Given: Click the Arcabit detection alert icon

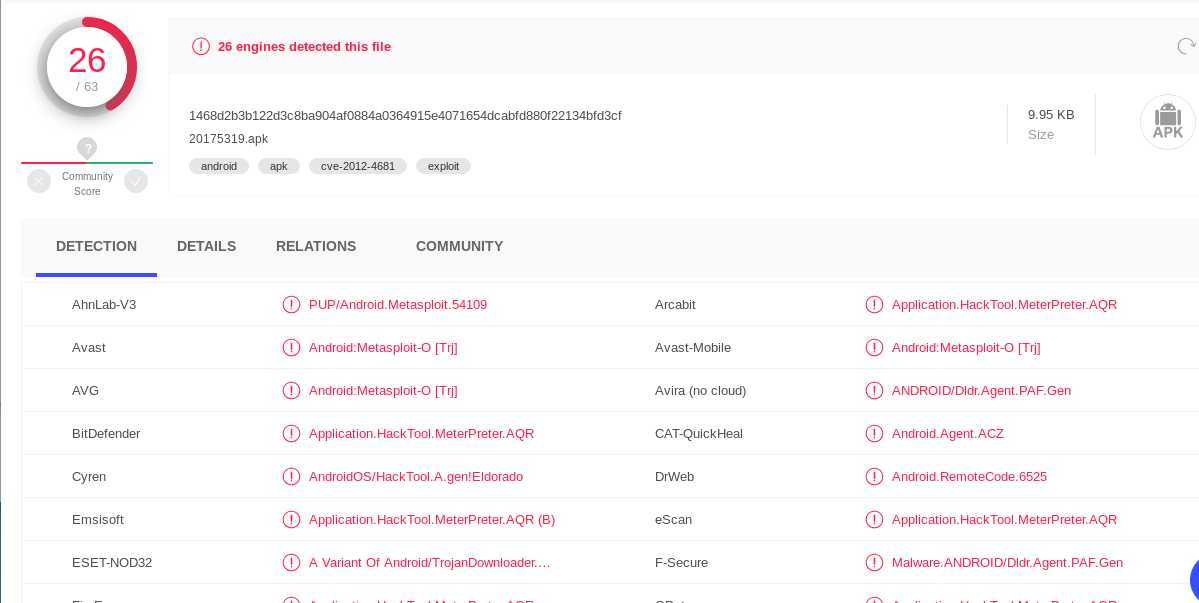Looking at the screenshot, I should pos(874,304).
